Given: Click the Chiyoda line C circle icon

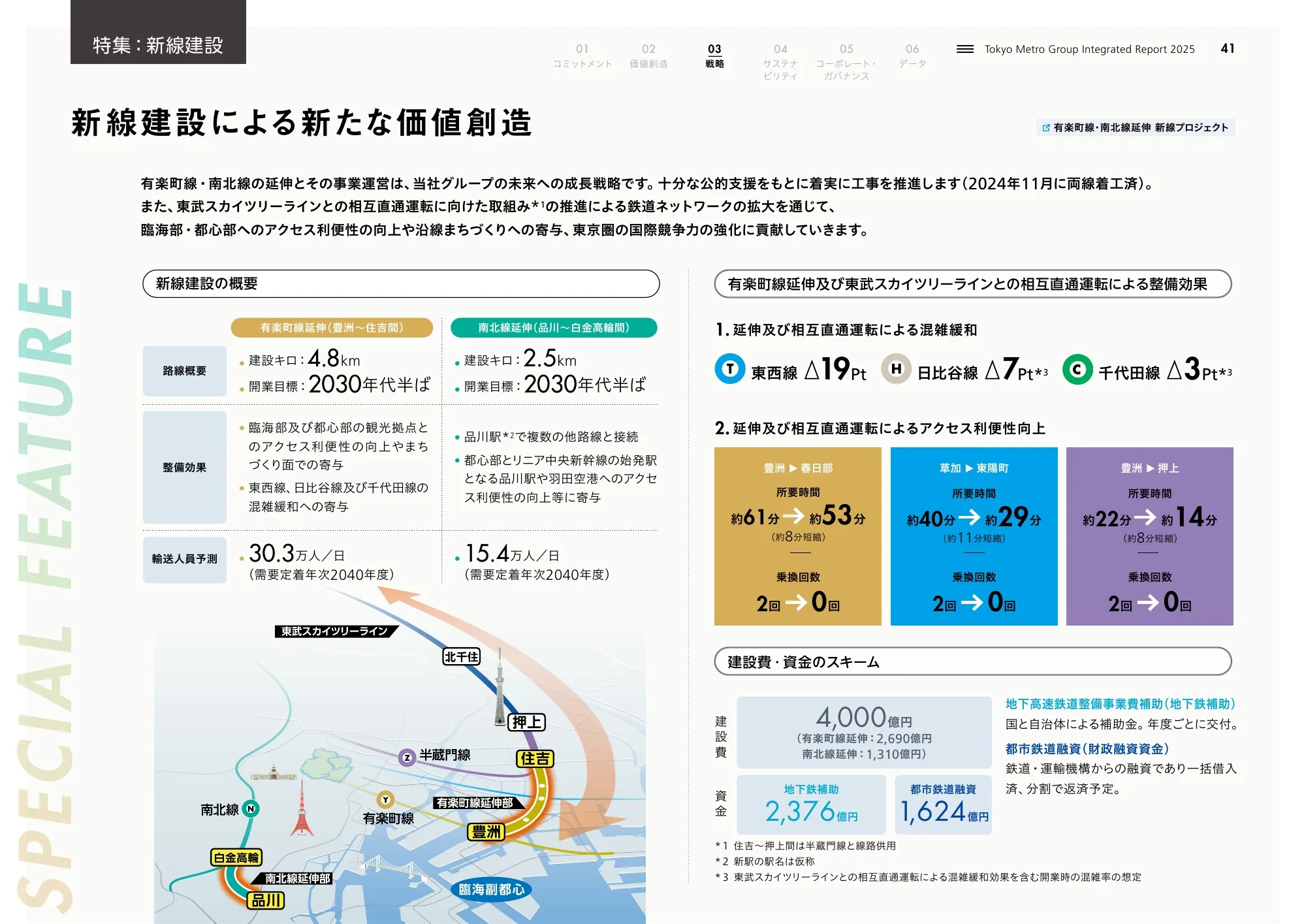Looking at the screenshot, I should point(1077,370).
